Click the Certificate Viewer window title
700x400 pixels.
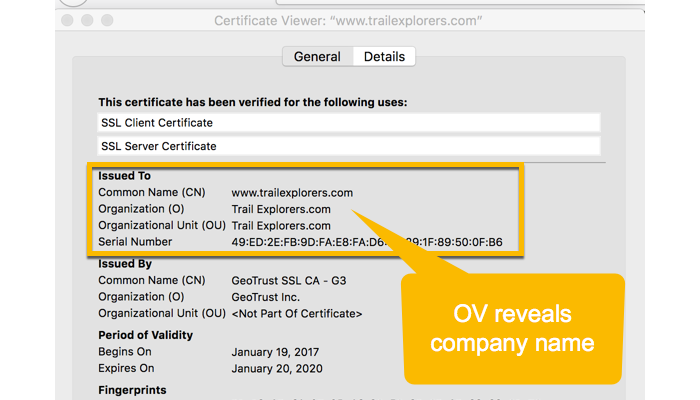348,20
